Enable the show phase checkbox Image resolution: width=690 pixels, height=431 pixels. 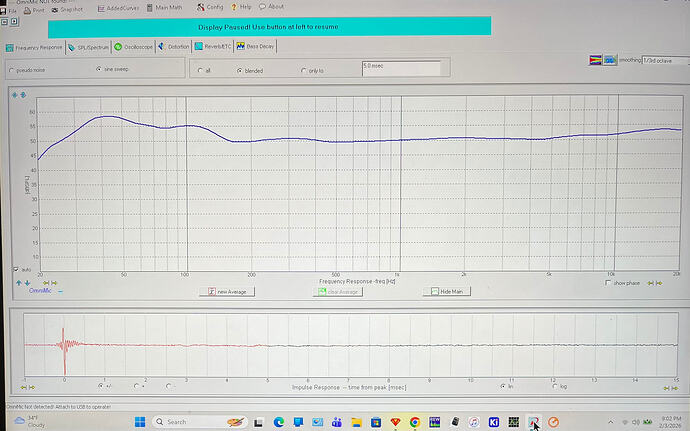(608, 283)
